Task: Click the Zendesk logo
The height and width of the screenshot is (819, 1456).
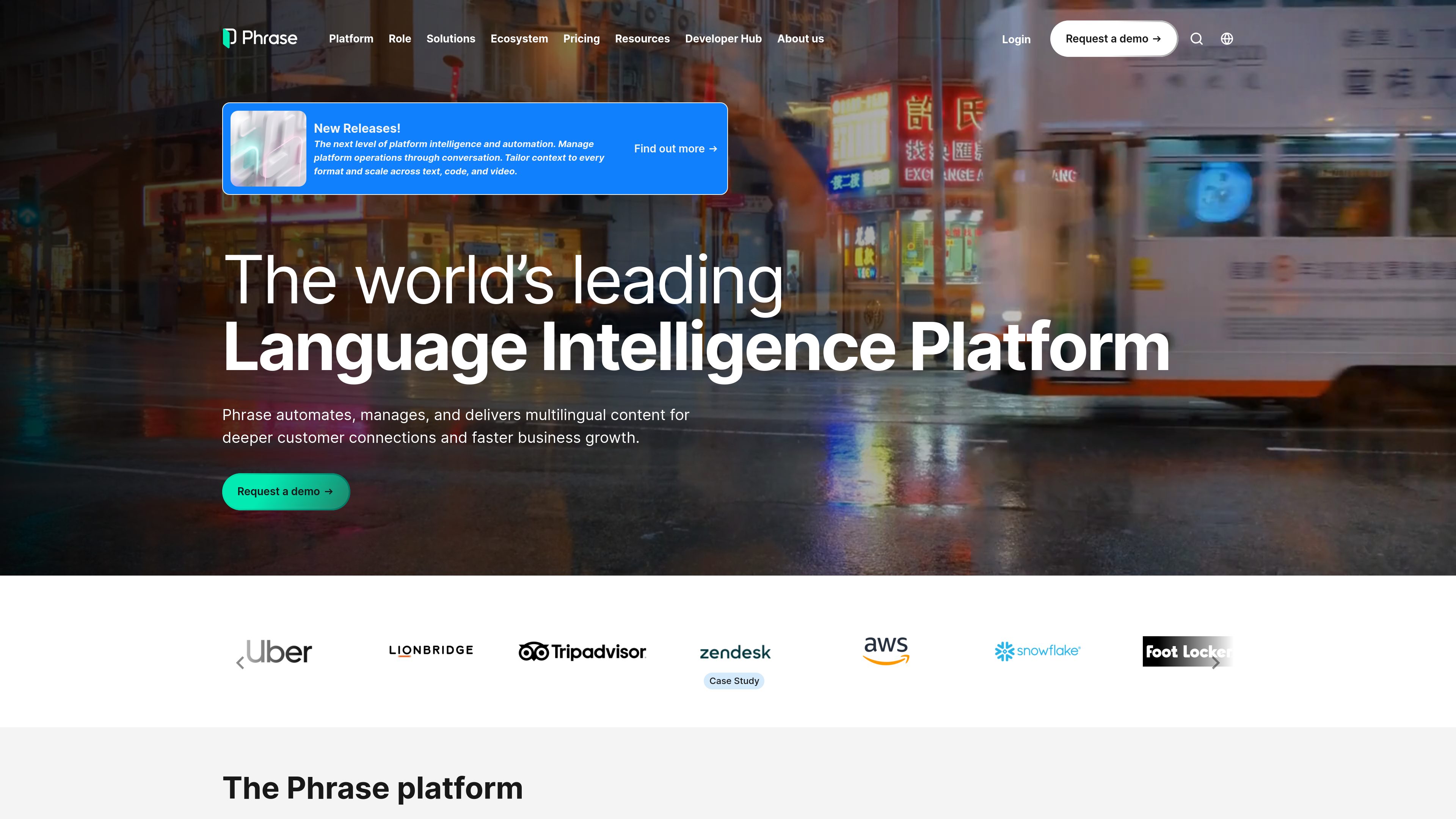Action: click(x=735, y=652)
